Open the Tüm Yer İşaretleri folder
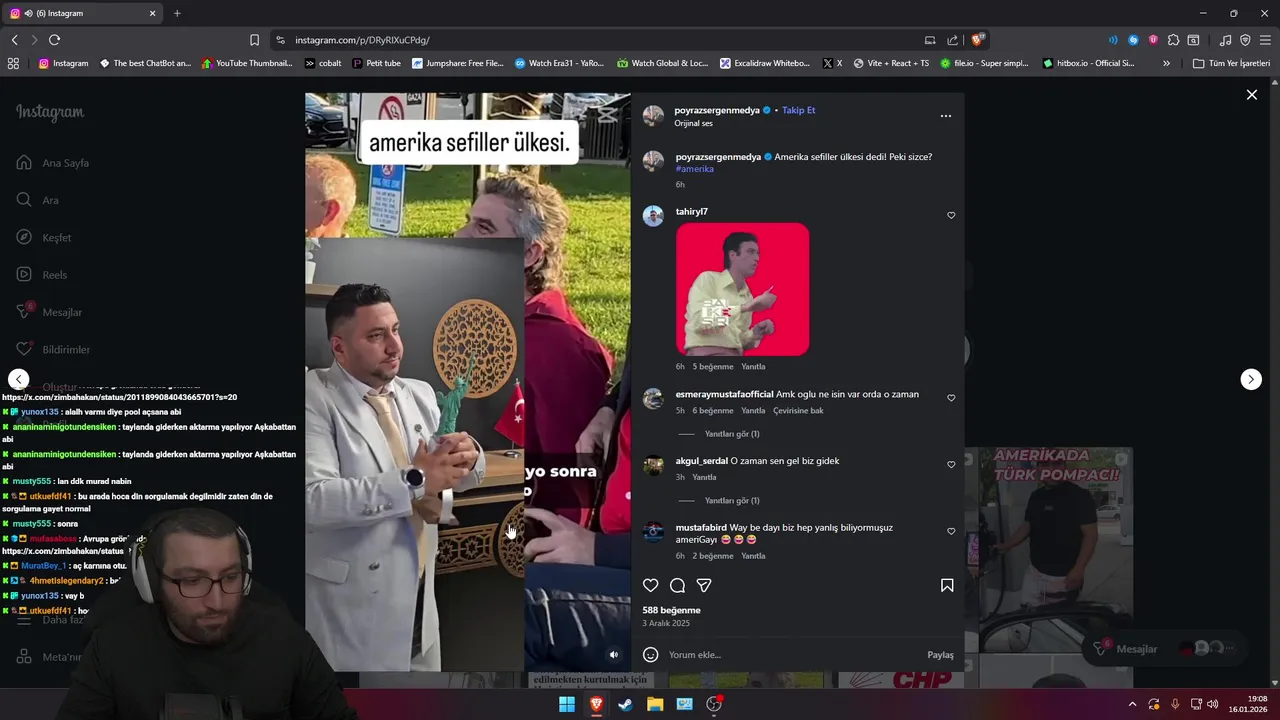 coord(1231,63)
